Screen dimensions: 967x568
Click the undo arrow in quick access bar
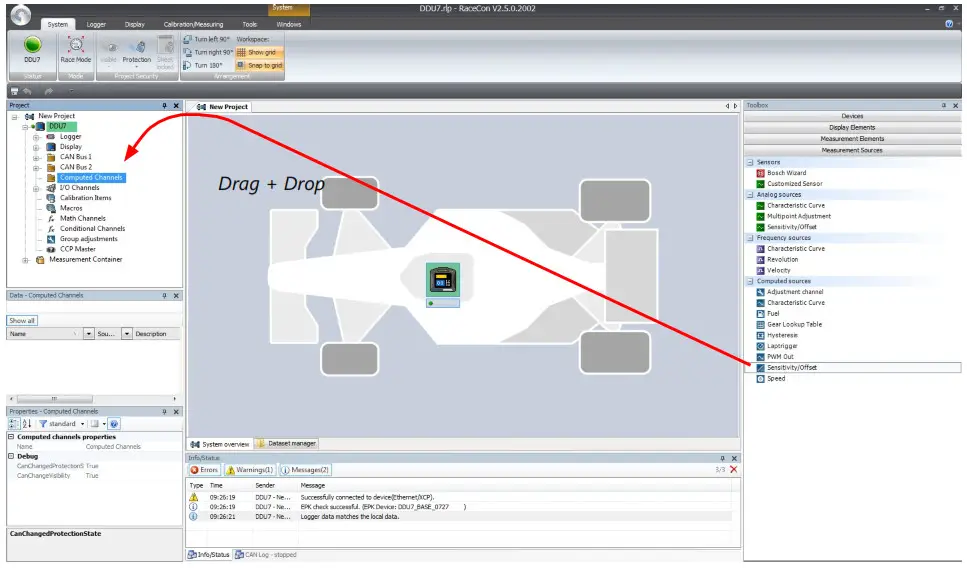click(x=28, y=91)
